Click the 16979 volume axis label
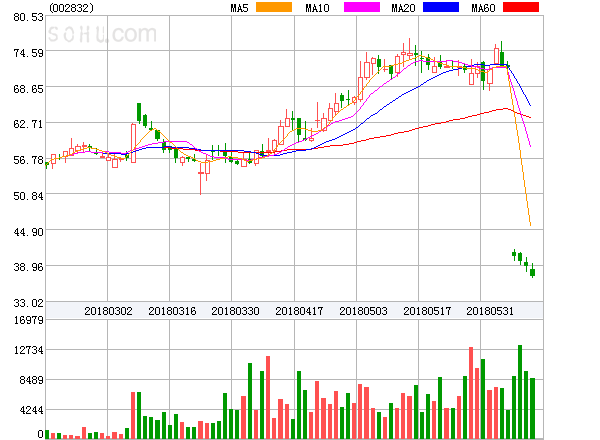This screenshot has width=600, height=440. (x=28, y=320)
